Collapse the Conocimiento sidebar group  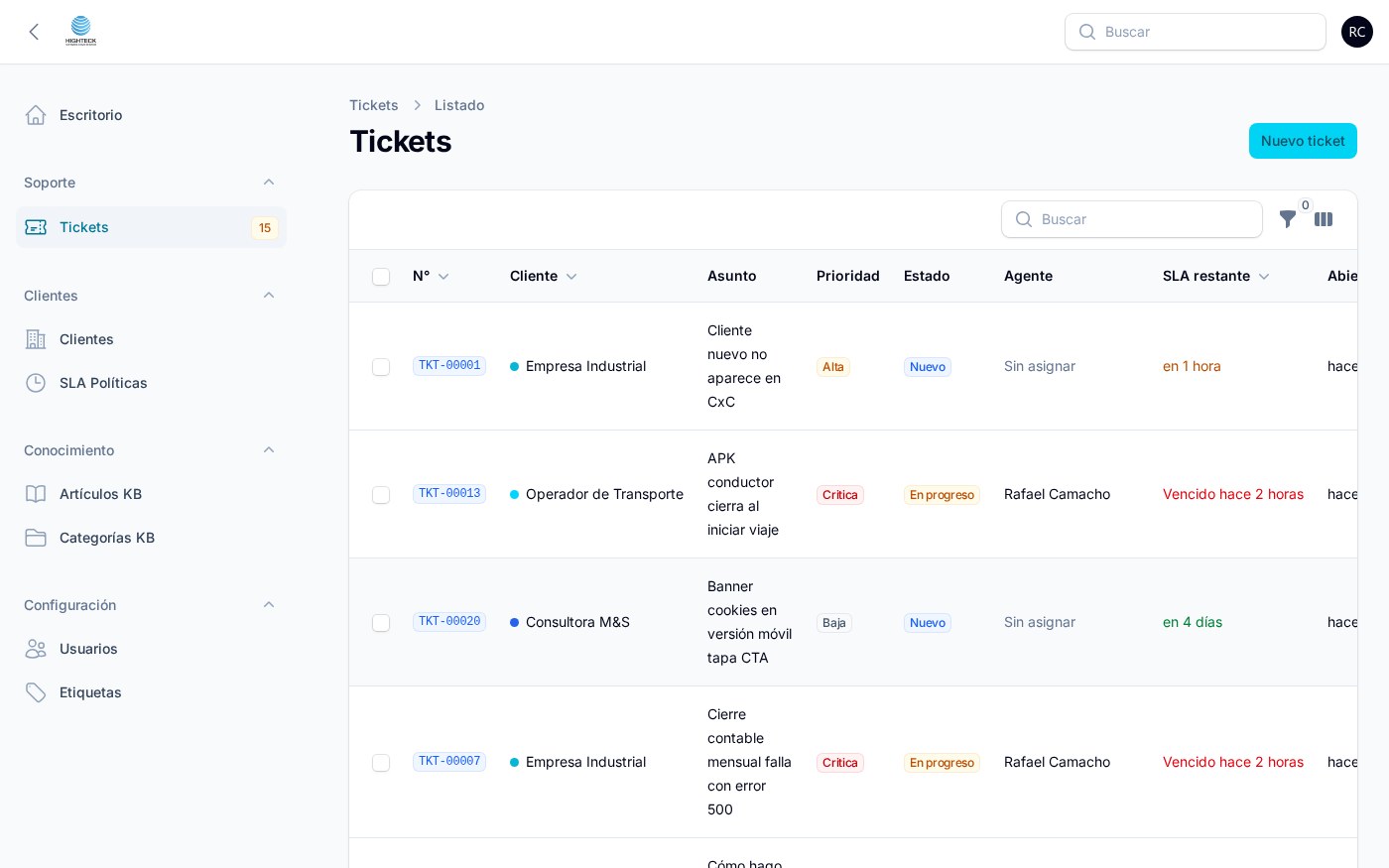click(269, 450)
